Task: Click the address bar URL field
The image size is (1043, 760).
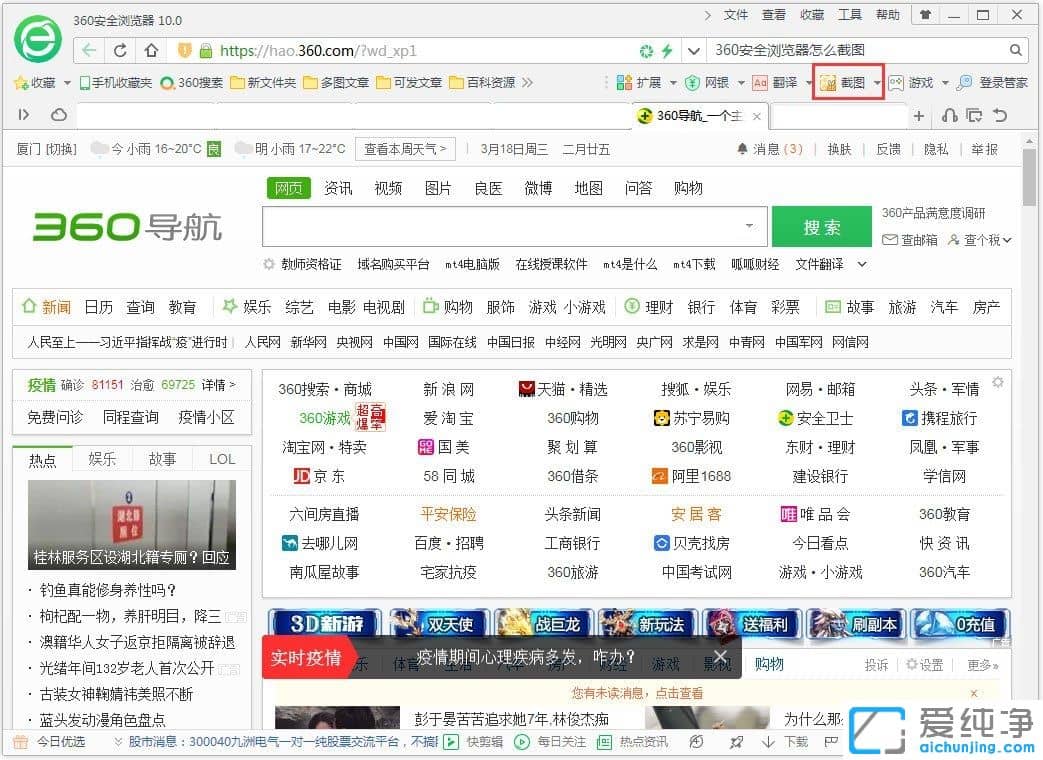Action: (426, 51)
